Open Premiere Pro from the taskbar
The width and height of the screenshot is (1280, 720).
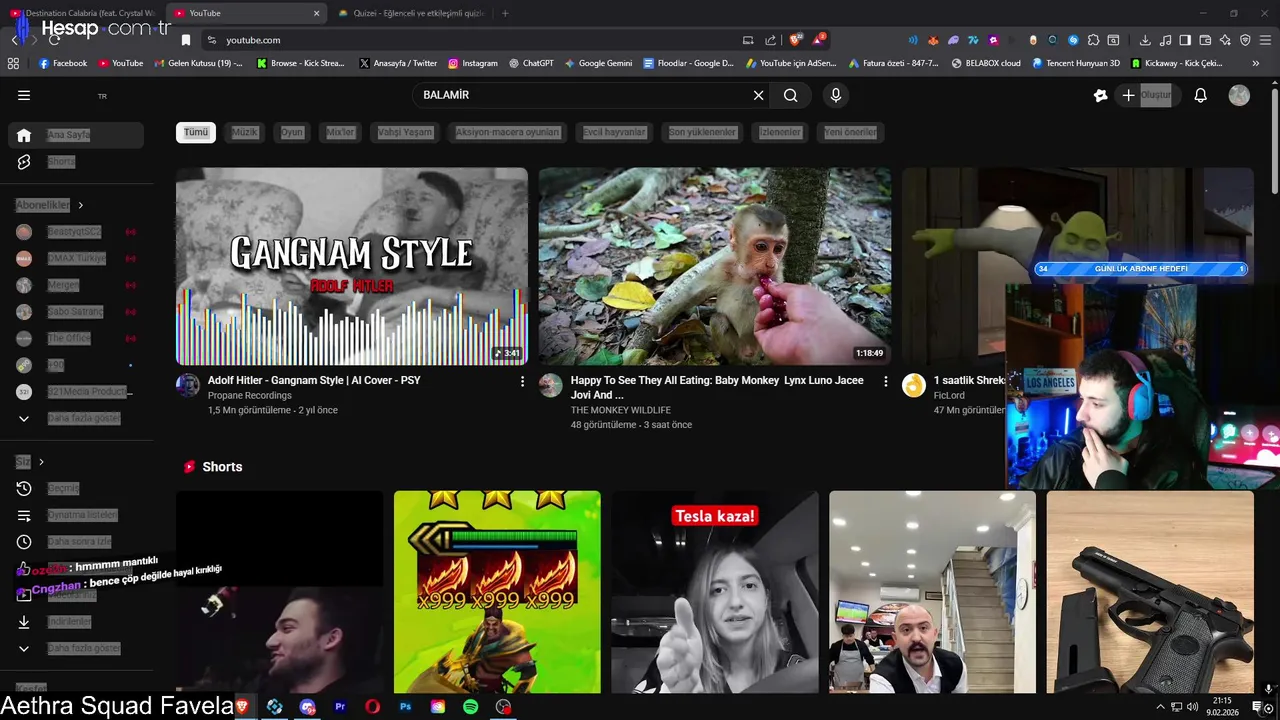[340, 707]
